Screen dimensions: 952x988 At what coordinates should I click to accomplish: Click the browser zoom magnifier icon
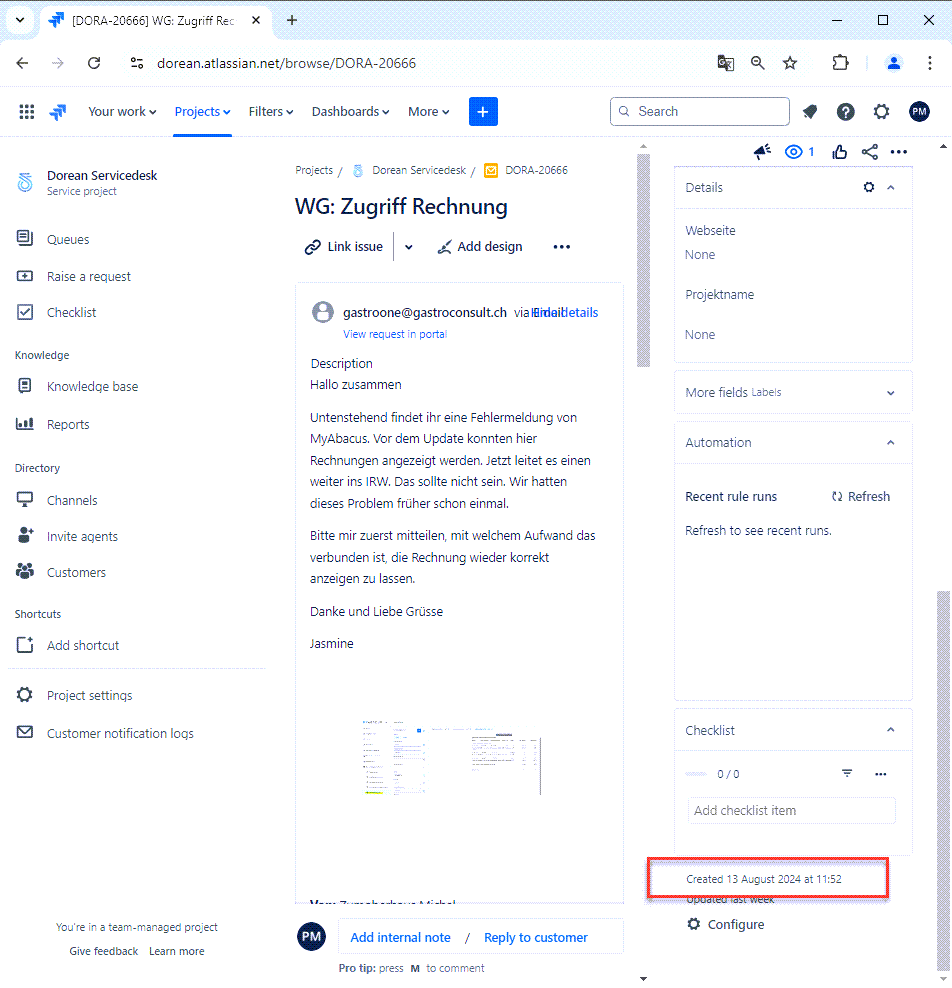758,63
